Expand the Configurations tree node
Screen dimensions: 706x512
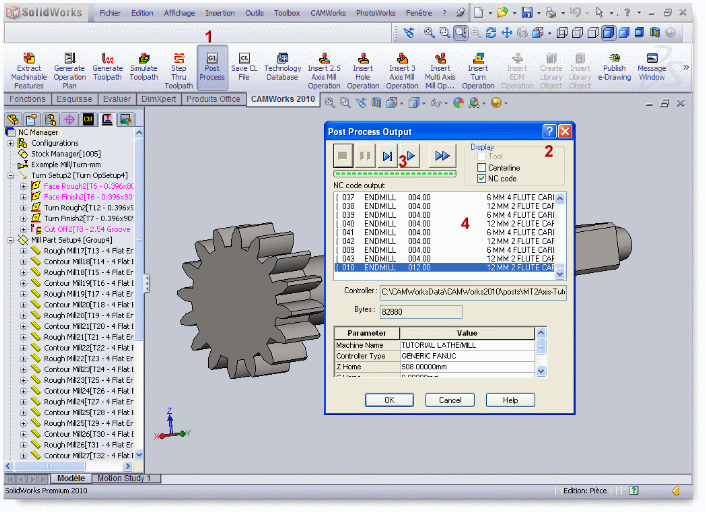pyautogui.click(x=11, y=143)
